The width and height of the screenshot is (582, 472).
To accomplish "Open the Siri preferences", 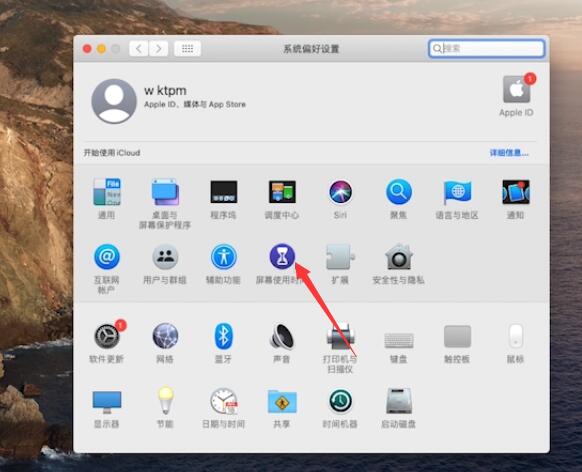I will pyautogui.click(x=340, y=192).
